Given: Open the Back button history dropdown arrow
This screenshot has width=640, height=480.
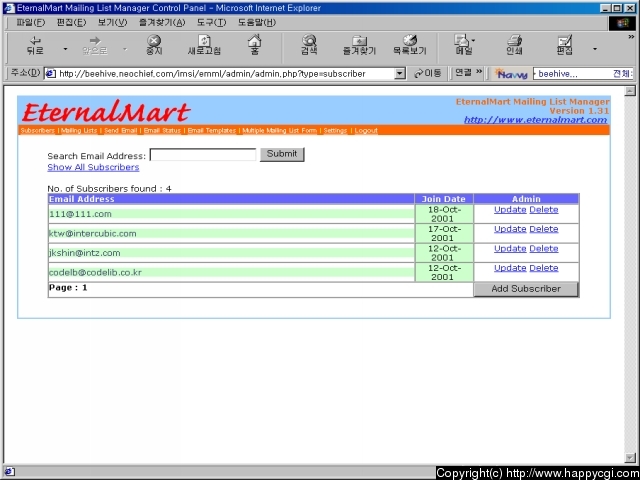Looking at the screenshot, I should click(x=65, y=49).
